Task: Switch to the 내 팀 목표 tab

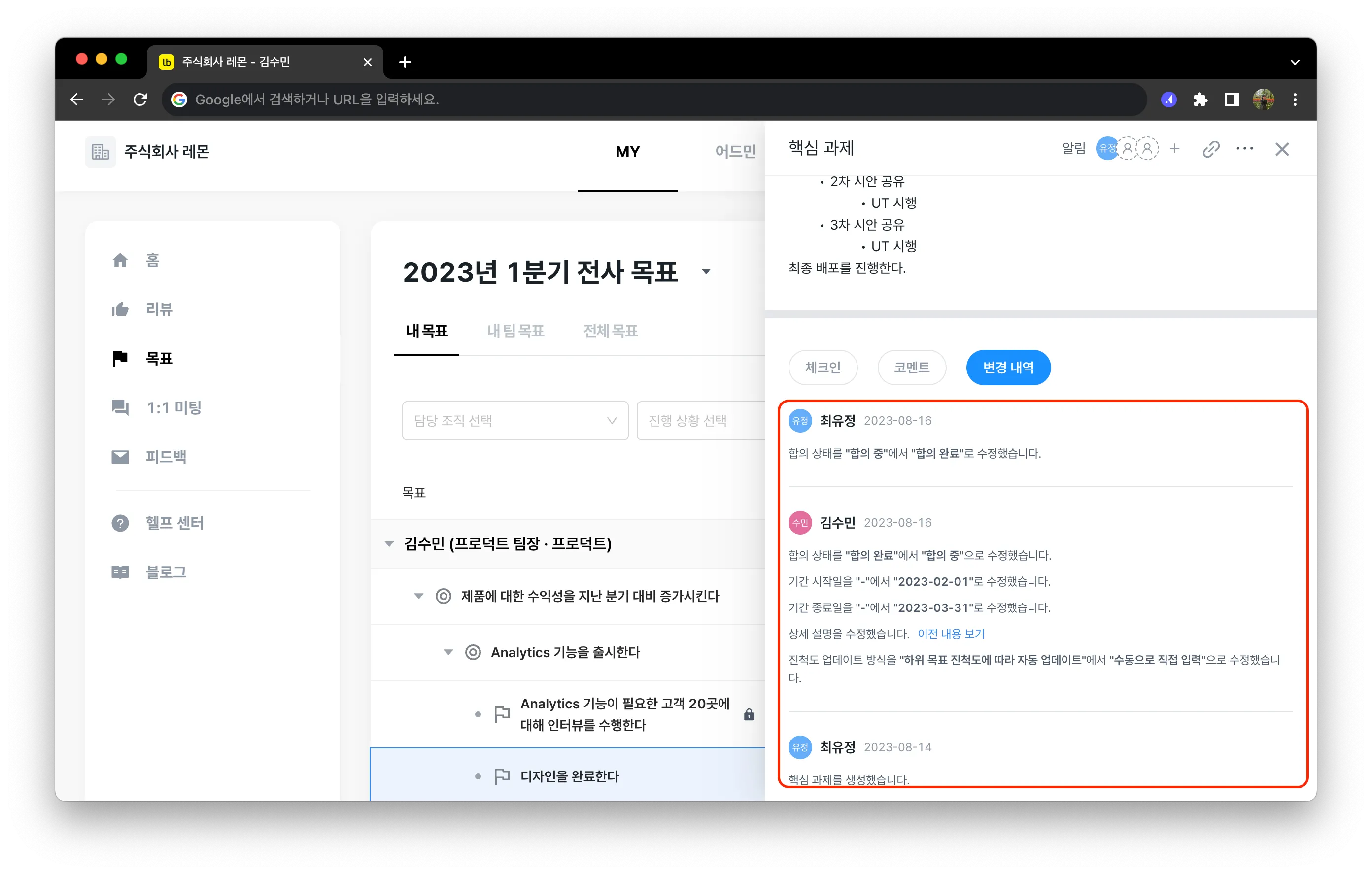Action: click(515, 331)
